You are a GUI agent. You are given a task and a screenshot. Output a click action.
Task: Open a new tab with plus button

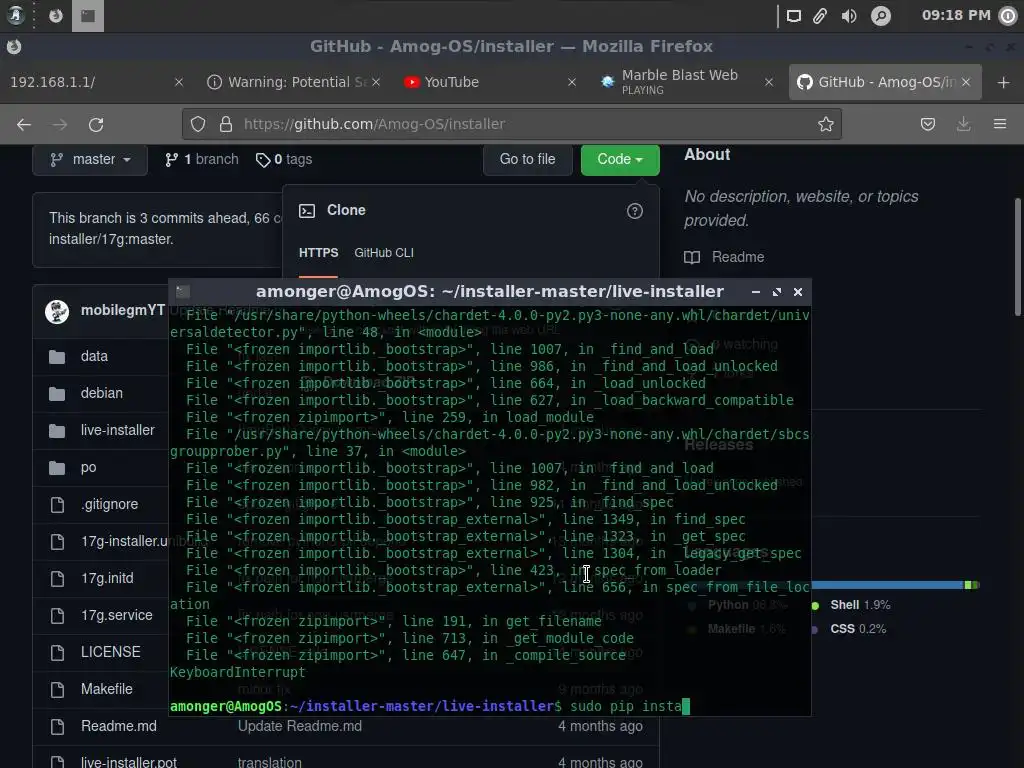pyautogui.click(x=1004, y=82)
